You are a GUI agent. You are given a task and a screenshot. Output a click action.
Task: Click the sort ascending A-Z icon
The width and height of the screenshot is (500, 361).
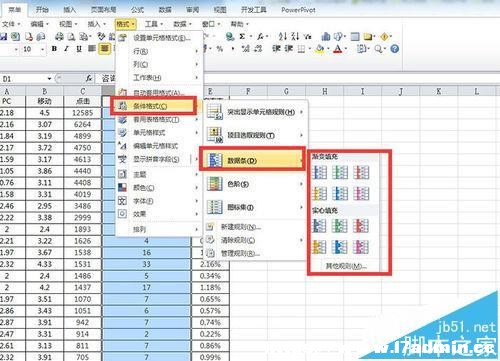283,36
